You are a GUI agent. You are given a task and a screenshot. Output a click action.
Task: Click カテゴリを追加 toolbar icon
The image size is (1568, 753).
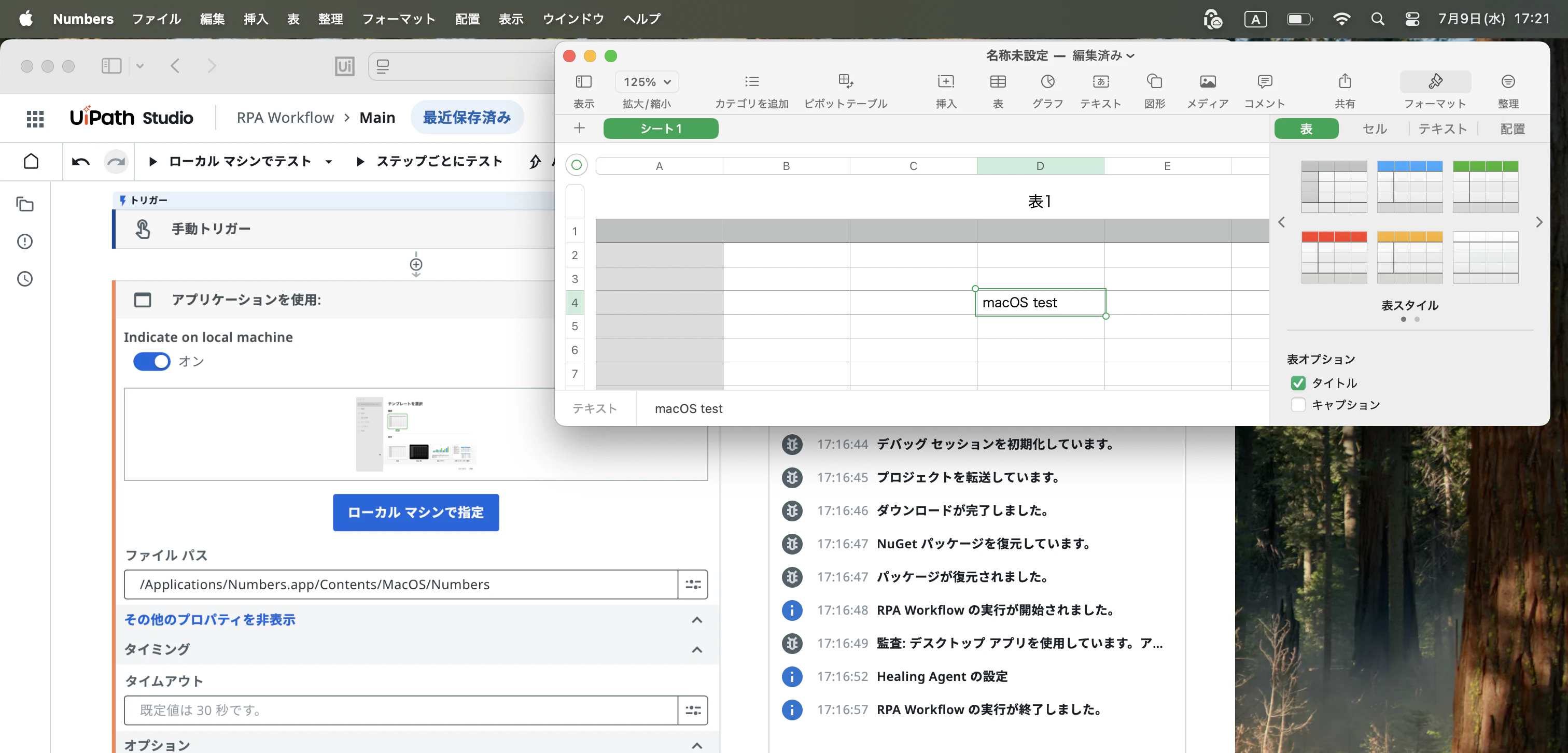[x=752, y=81]
